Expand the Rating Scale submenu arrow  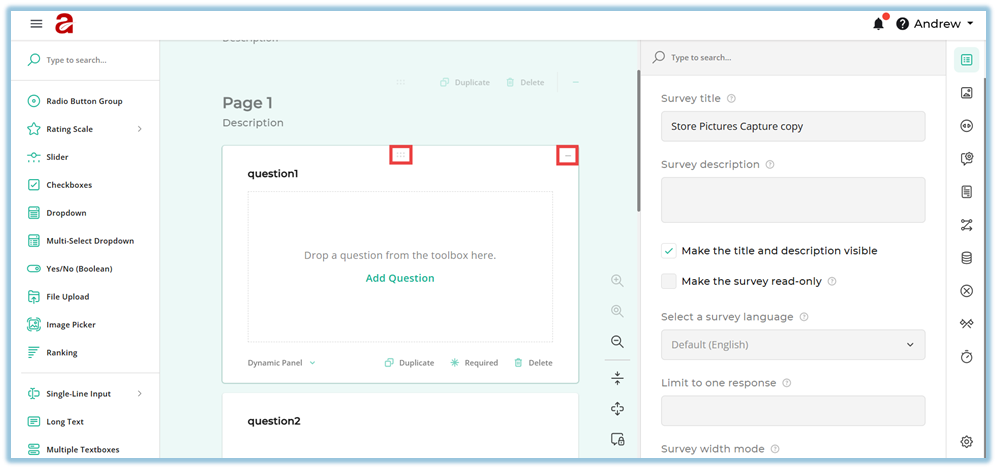tap(139, 129)
